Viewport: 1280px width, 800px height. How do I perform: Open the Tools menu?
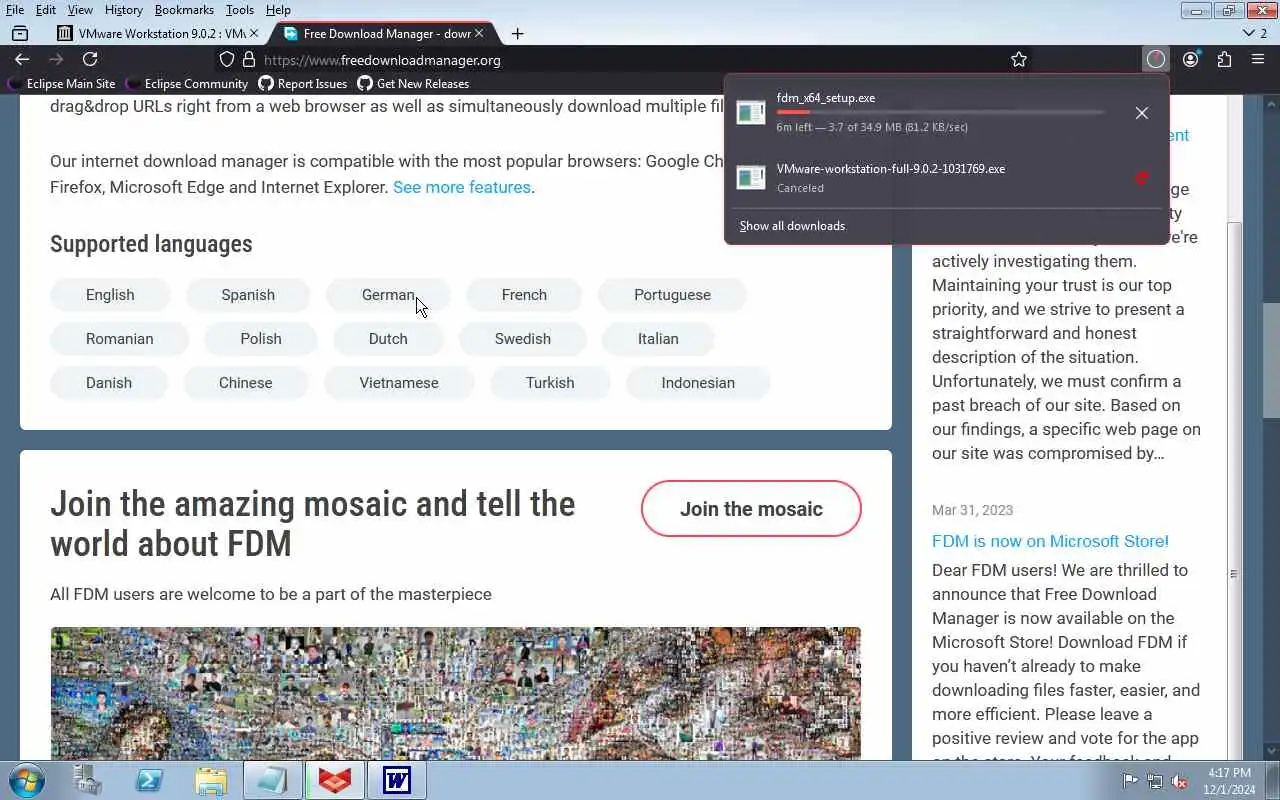pyautogui.click(x=240, y=10)
